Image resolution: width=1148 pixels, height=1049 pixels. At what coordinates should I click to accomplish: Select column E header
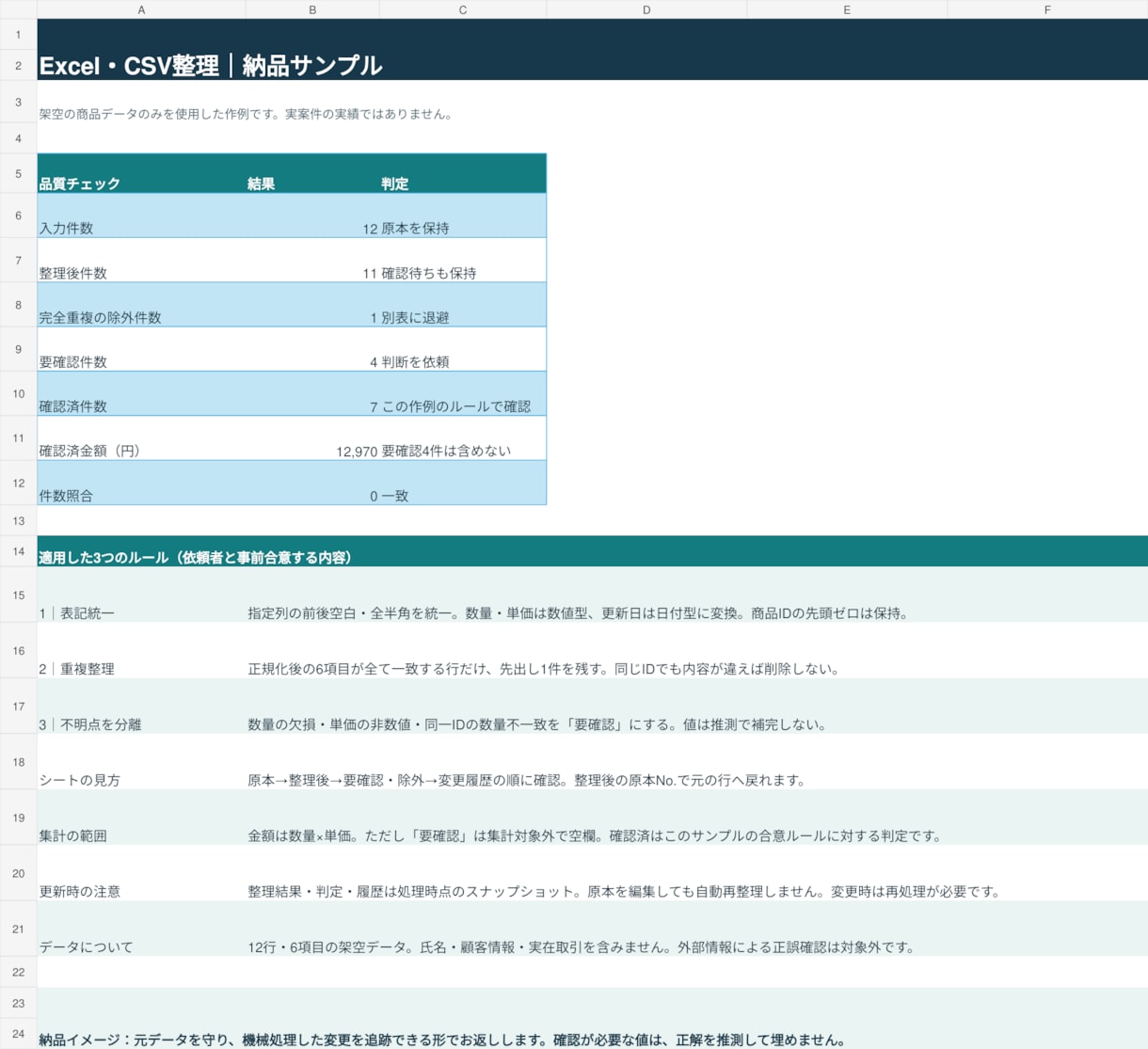click(x=847, y=9)
